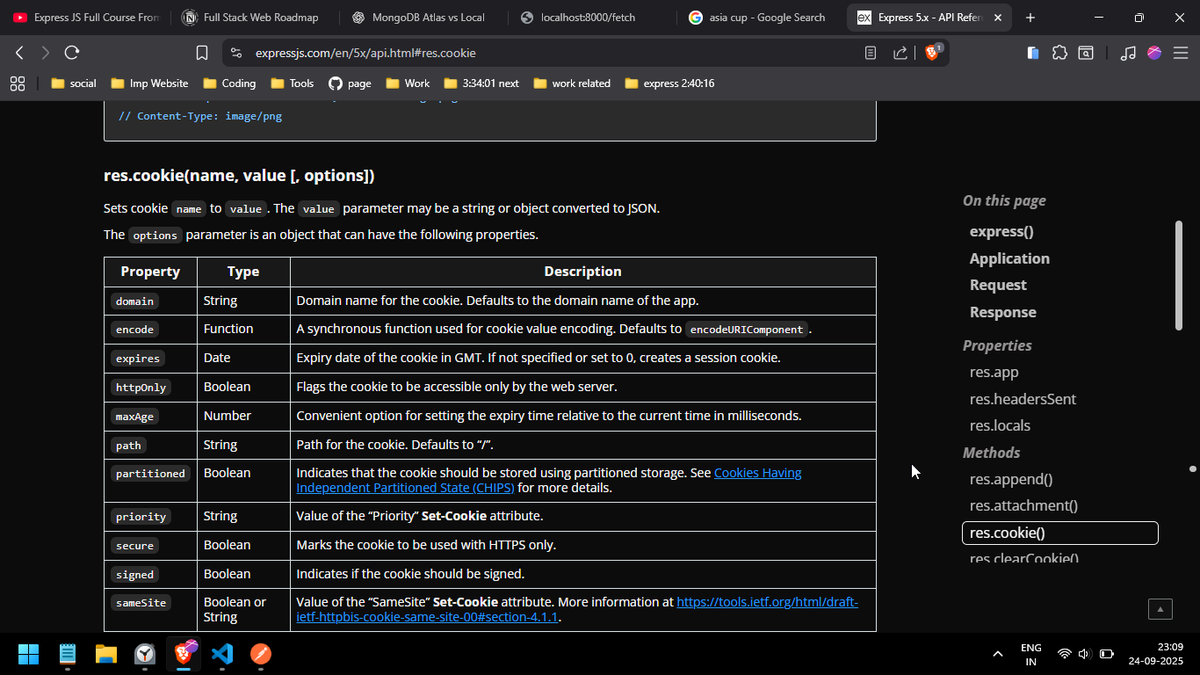
Task: Go to res.app in sidebar
Action: click(x=994, y=372)
